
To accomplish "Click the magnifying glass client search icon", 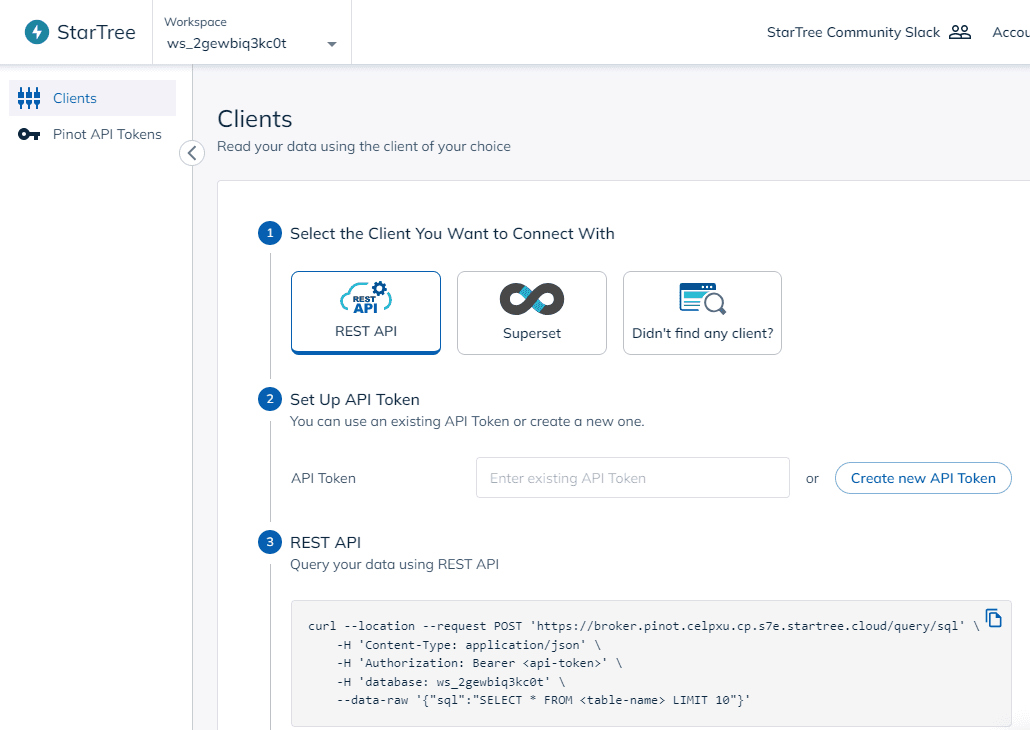I will click(701, 295).
